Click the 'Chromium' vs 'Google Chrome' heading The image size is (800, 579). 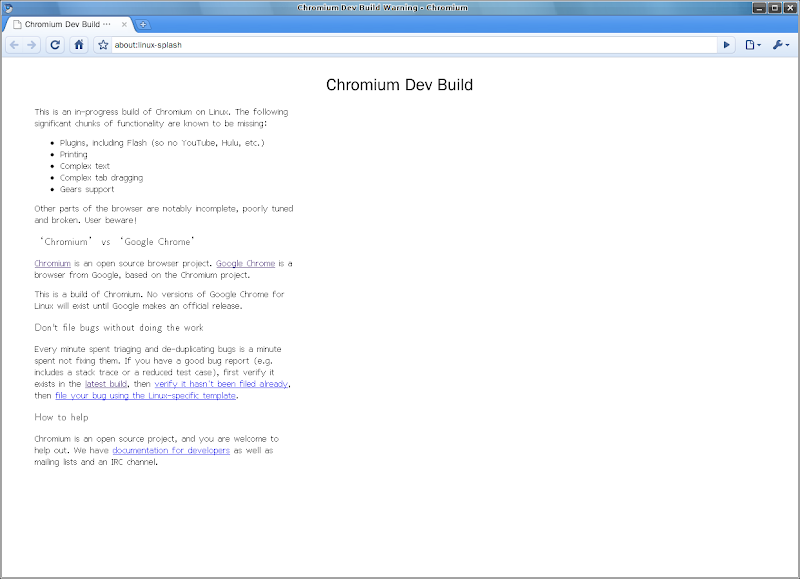point(117,241)
